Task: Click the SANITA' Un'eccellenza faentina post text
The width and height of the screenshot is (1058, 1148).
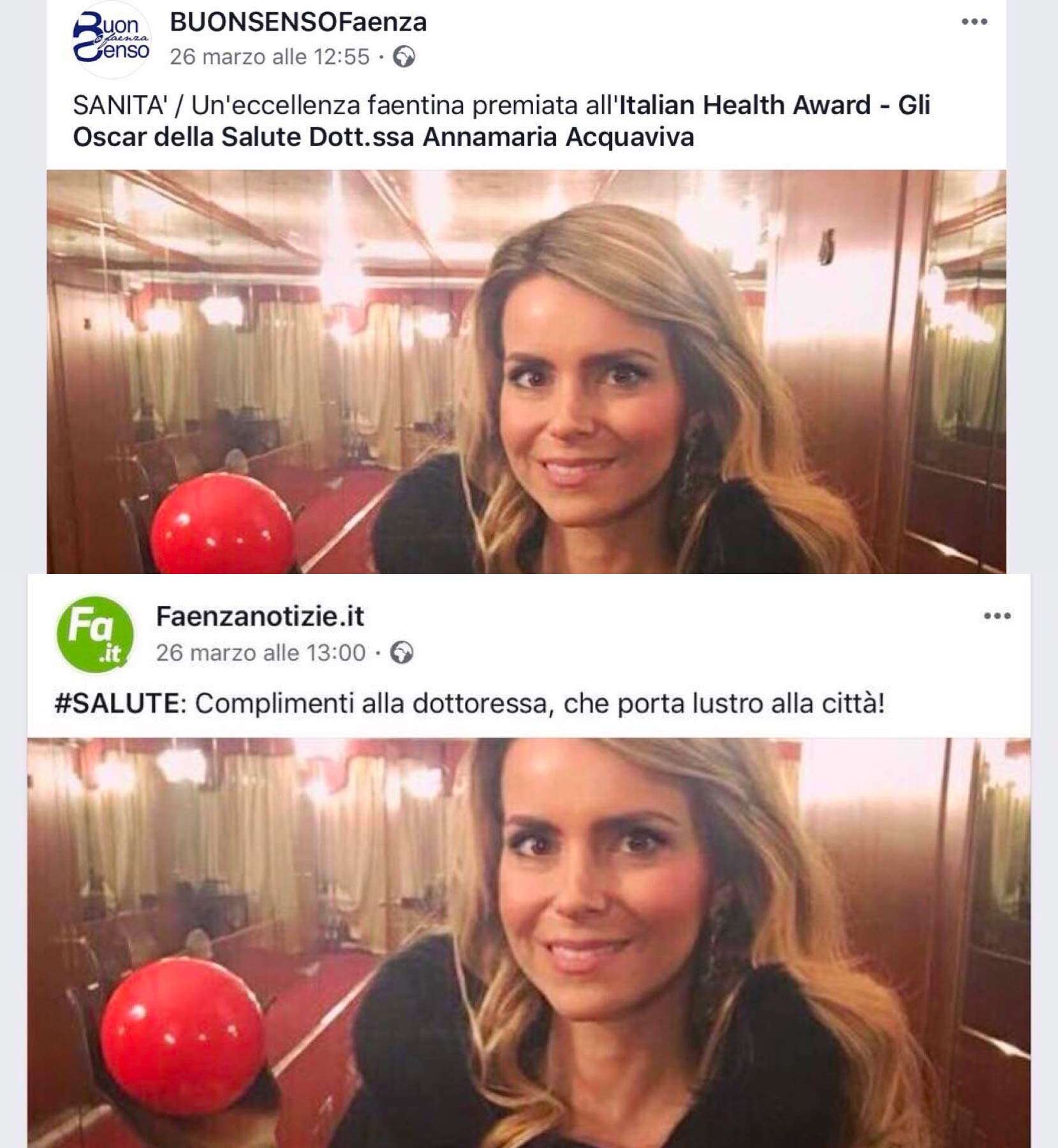Action: [x=501, y=121]
